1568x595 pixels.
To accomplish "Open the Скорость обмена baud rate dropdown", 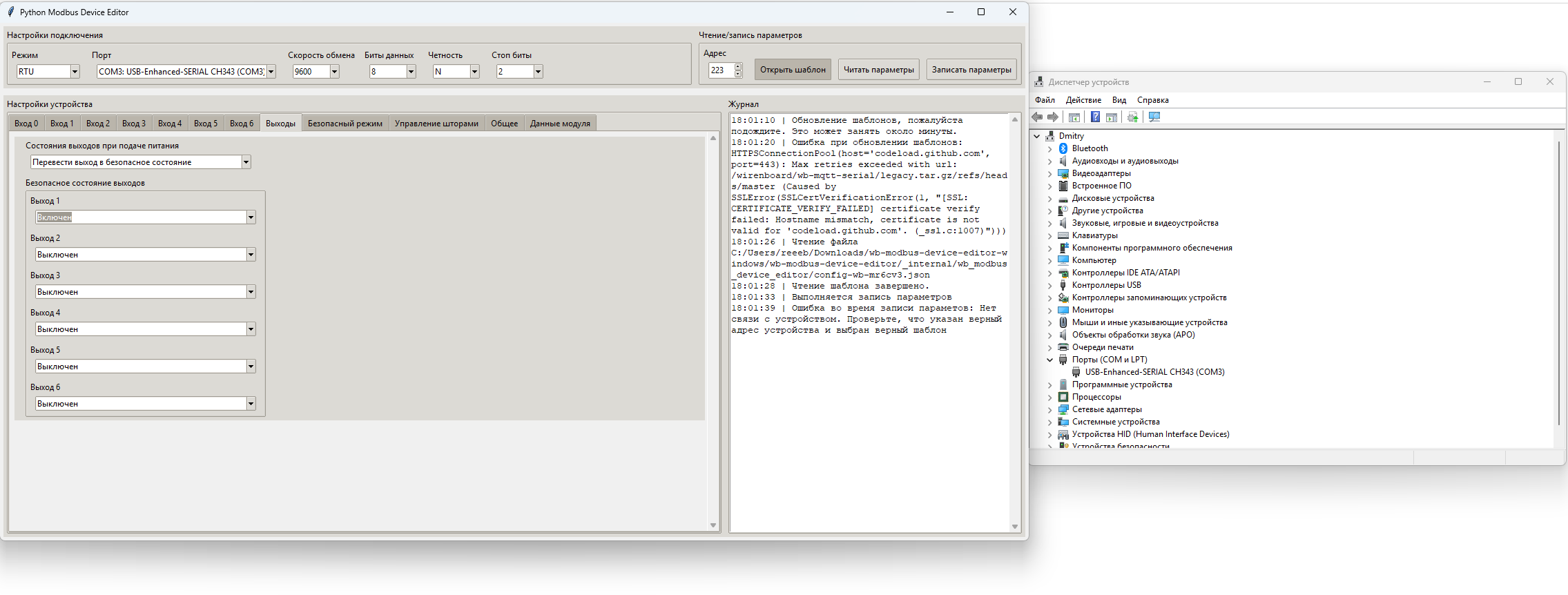I will coord(334,72).
